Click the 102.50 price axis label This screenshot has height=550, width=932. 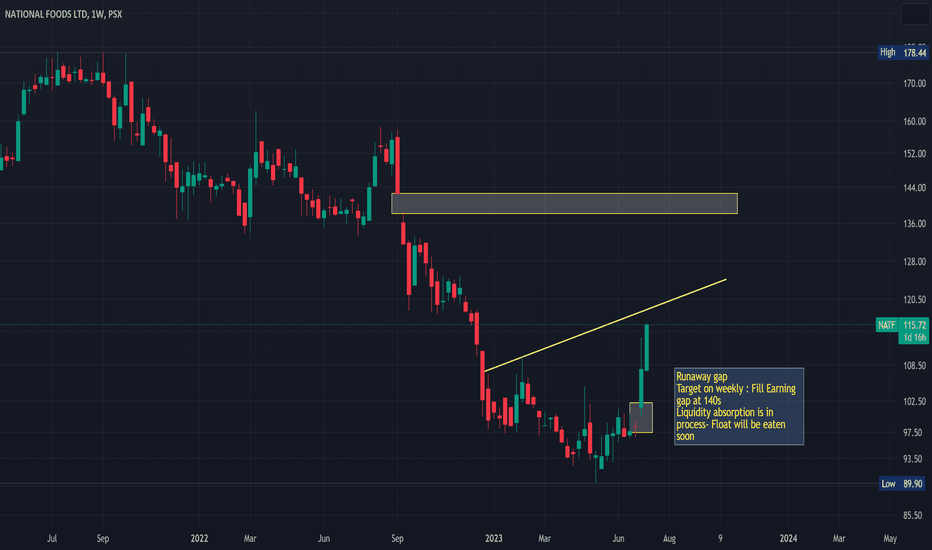[914, 401]
